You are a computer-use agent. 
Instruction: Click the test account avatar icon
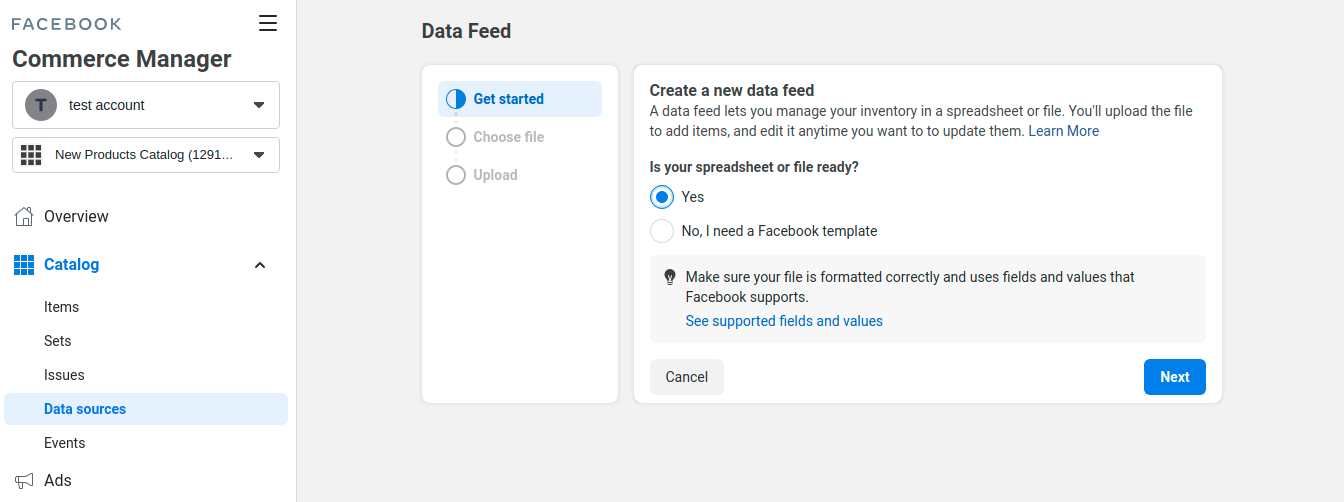click(x=41, y=105)
